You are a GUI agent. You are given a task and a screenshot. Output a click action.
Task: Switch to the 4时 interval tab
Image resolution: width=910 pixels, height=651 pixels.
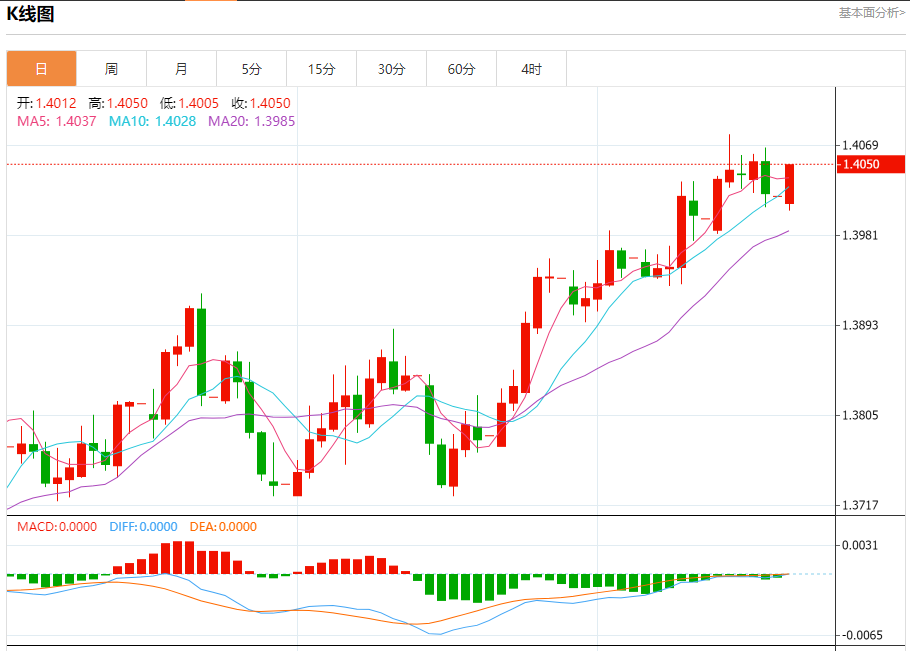(531, 69)
